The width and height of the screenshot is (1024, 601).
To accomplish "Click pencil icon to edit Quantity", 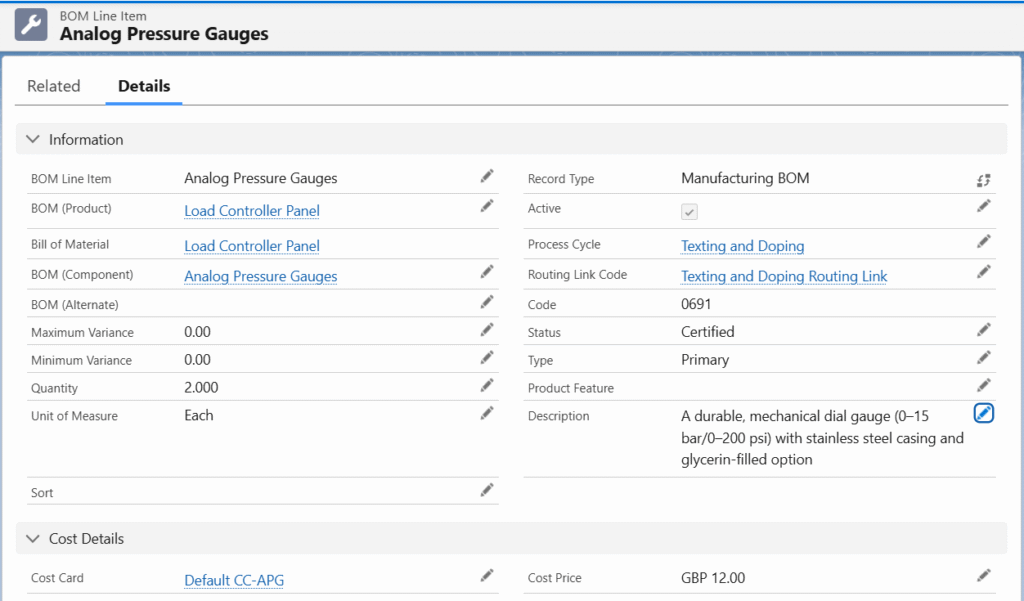I will [486, 386].
